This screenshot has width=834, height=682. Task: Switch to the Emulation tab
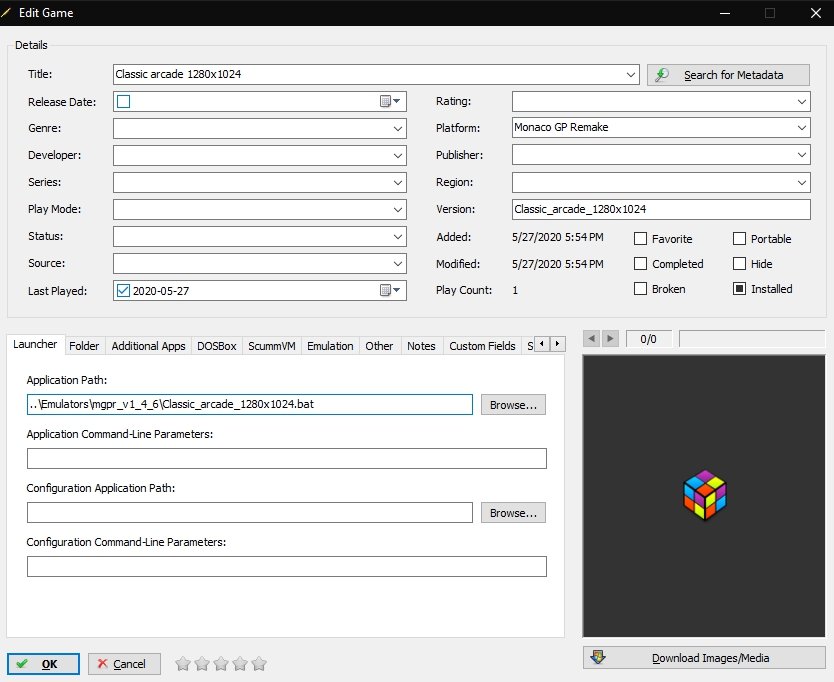point(330,346)
